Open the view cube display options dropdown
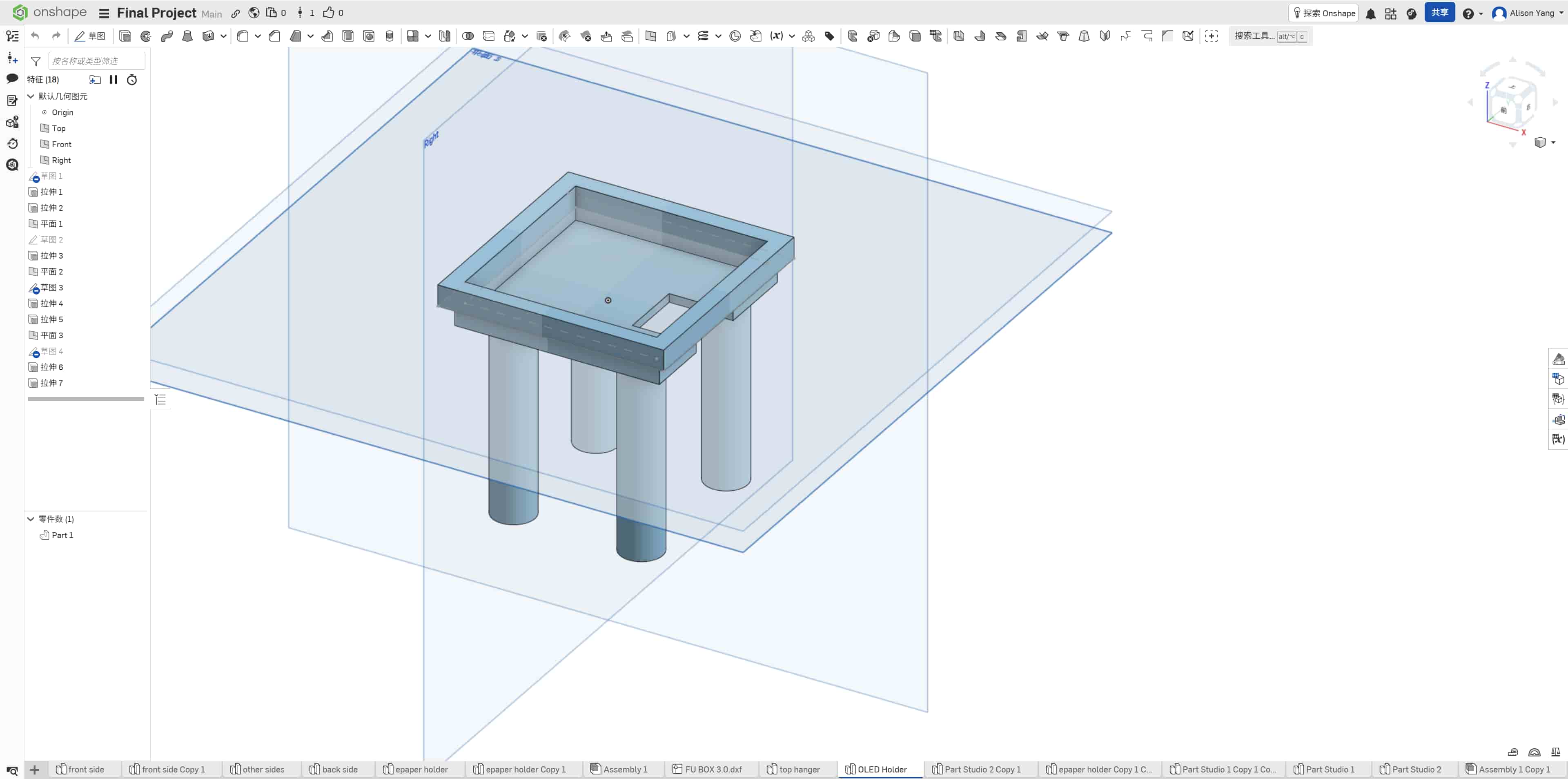This screenshot has height=779, width=1568. (x=1553, y=143)
